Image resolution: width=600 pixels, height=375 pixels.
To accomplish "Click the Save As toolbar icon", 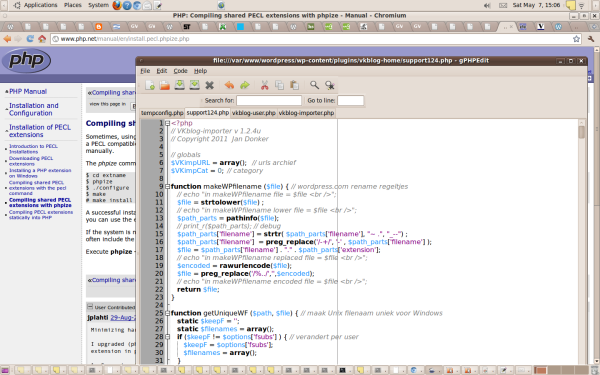I will [194, 85].
